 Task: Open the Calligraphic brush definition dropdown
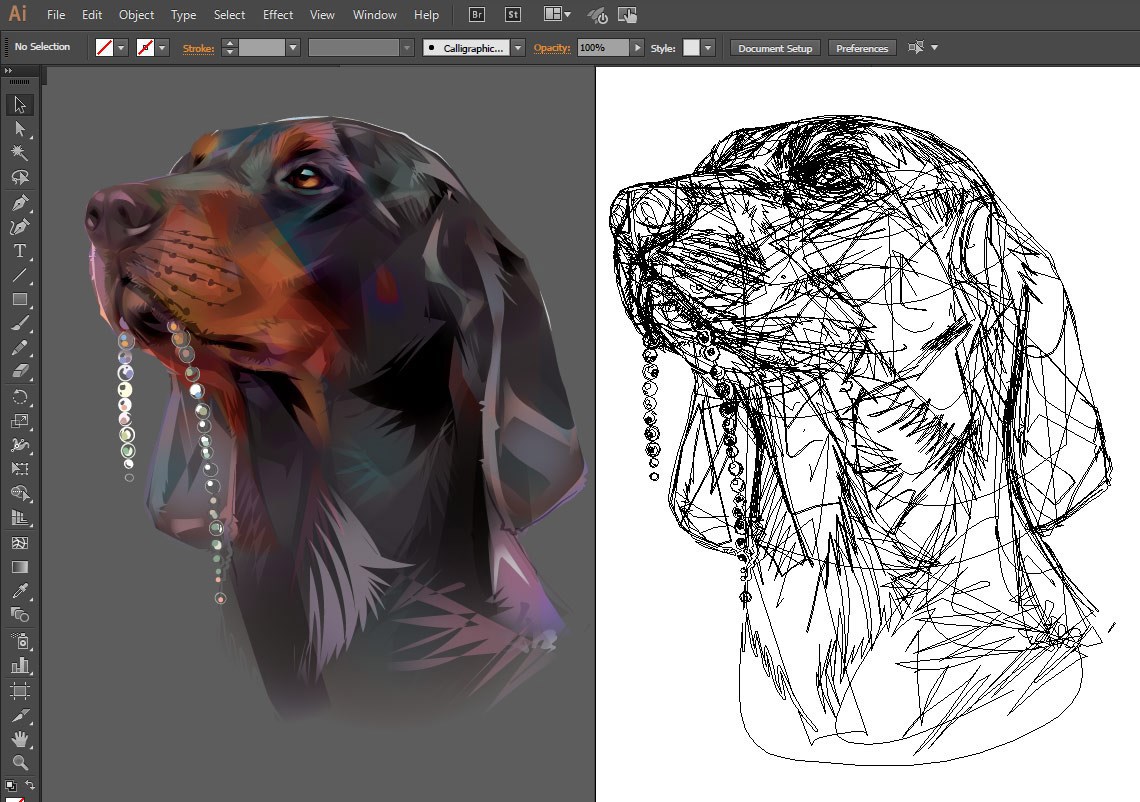pyautogui.click(x=518, y=48)
